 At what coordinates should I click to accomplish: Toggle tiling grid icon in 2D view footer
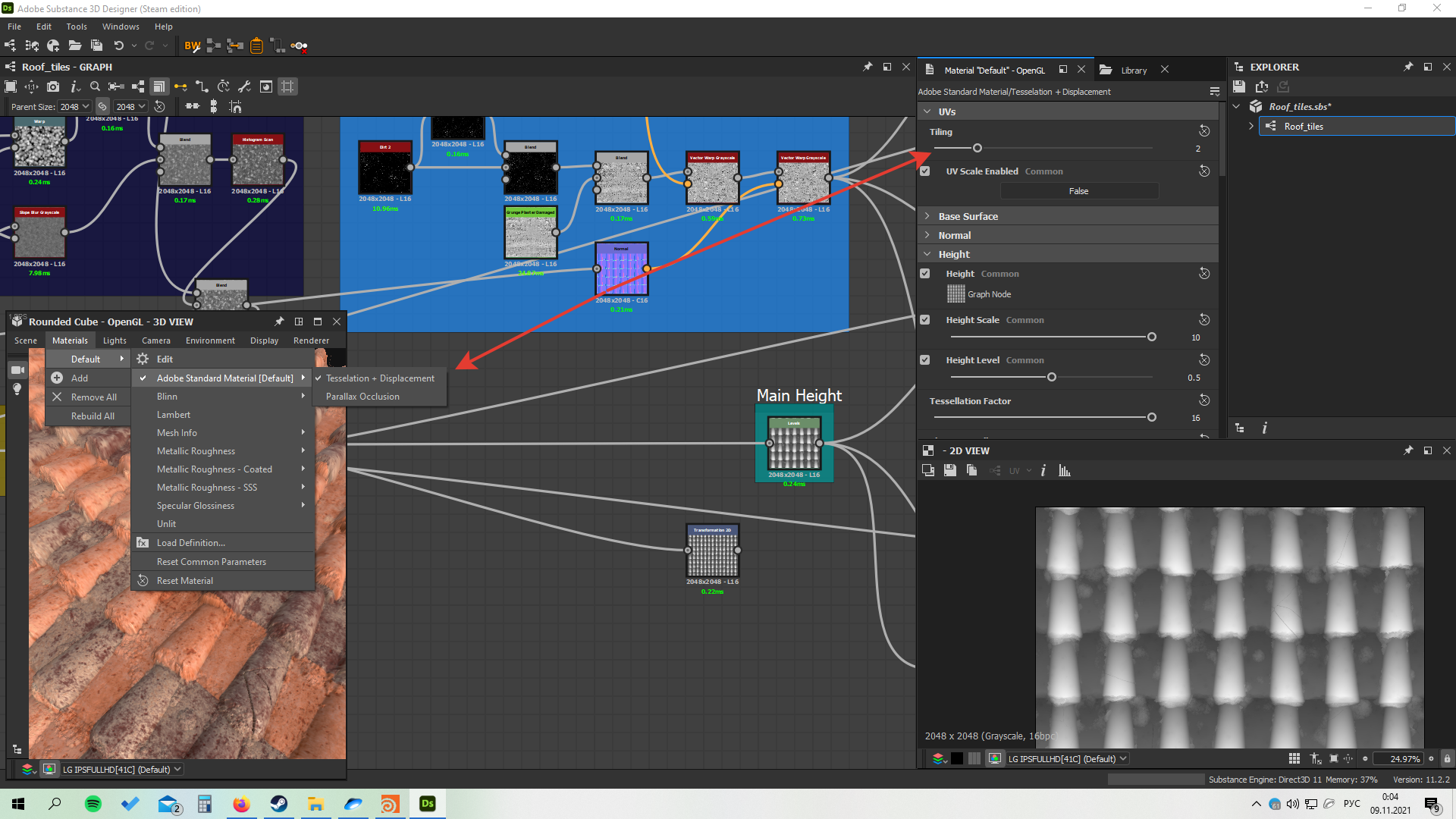pyautogui.click(x=1294, y=758)
